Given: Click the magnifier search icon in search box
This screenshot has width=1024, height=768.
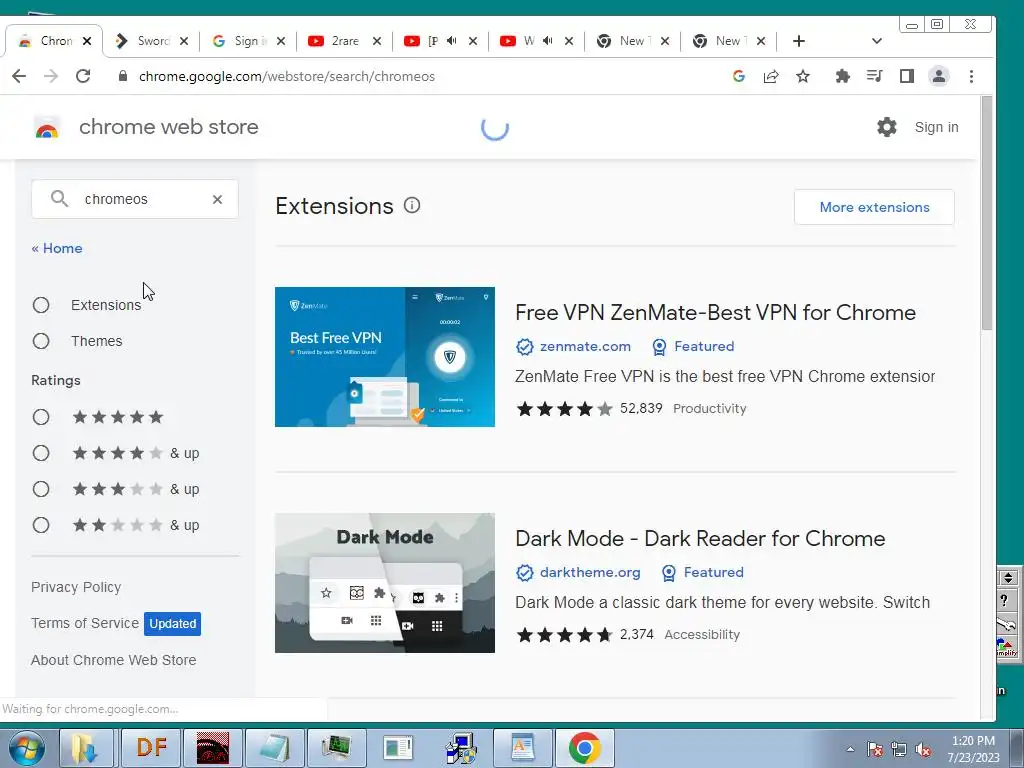Looking at the screenshot, I should (x=59, y=199).
